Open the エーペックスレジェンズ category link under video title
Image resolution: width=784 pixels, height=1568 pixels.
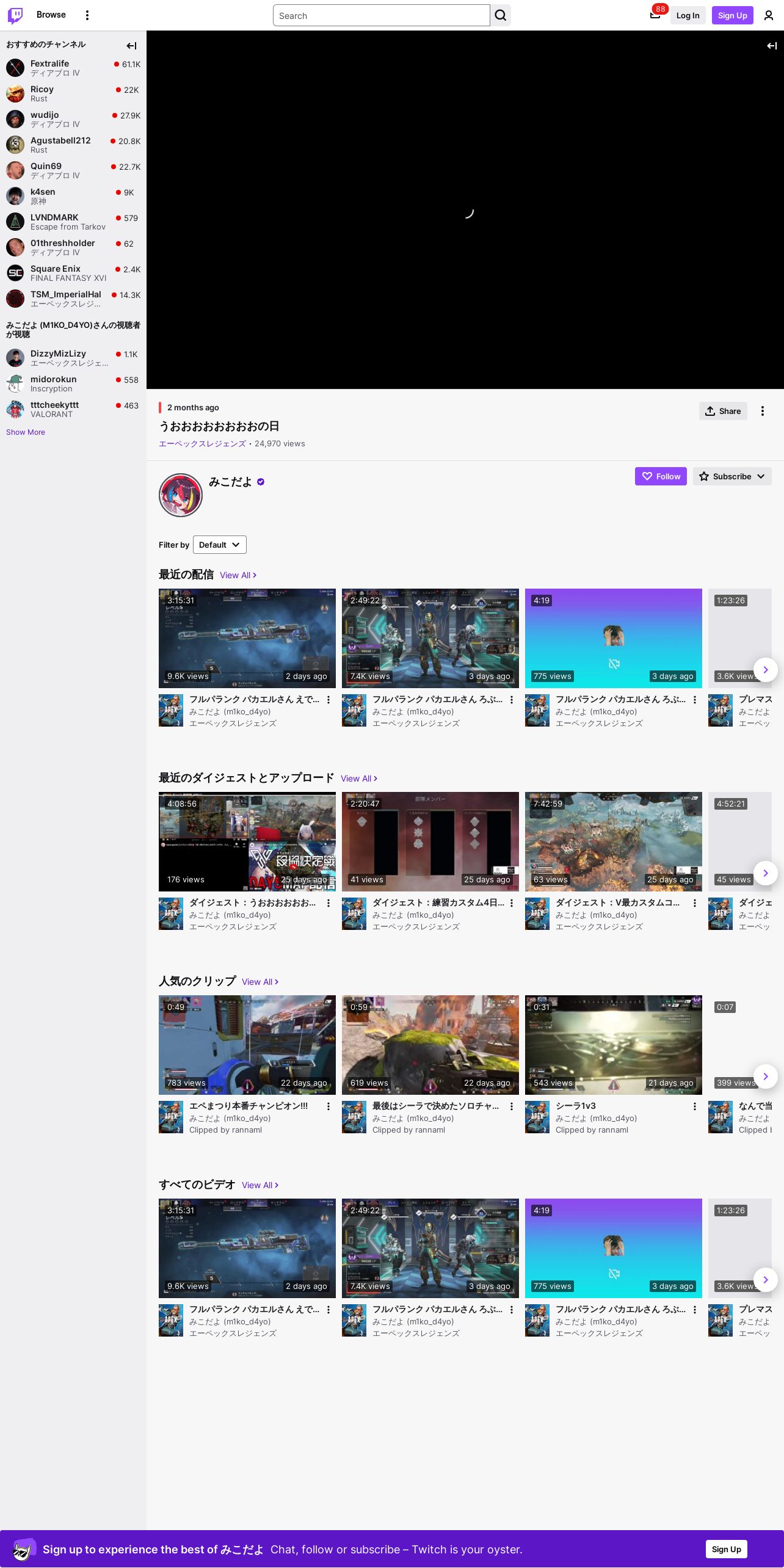pyautogui.click(x=203, y=444)
